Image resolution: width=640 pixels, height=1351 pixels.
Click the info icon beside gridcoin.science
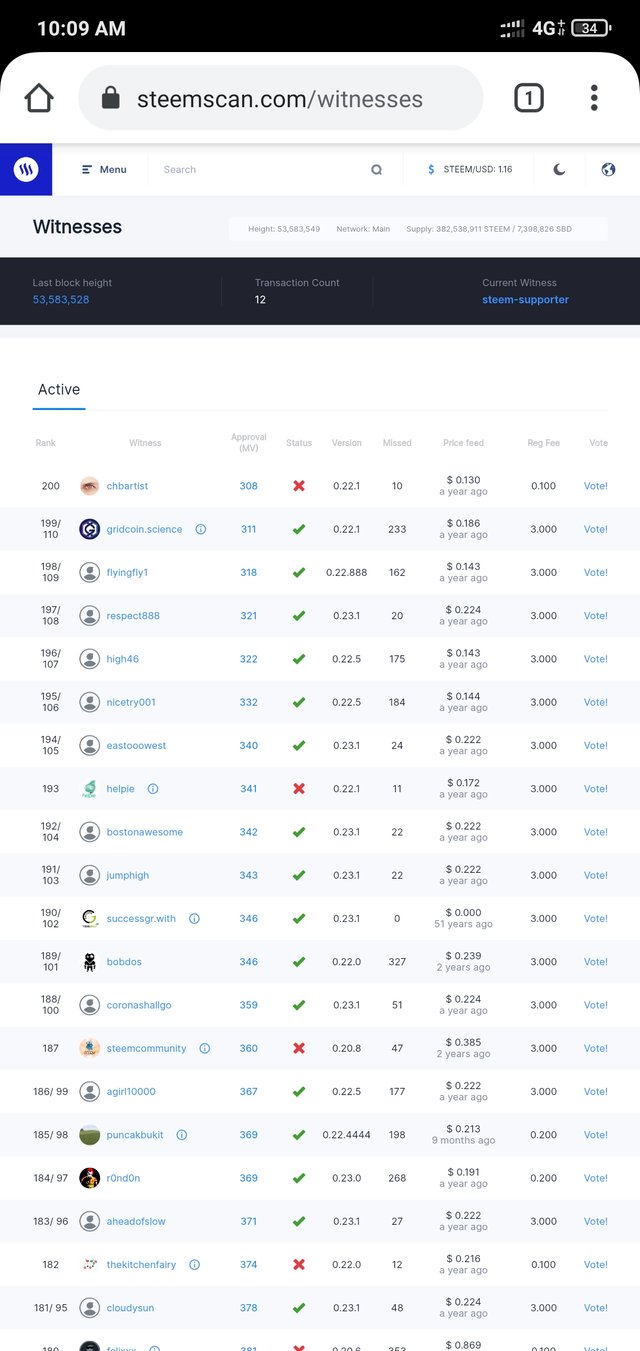tap(201, 529)
